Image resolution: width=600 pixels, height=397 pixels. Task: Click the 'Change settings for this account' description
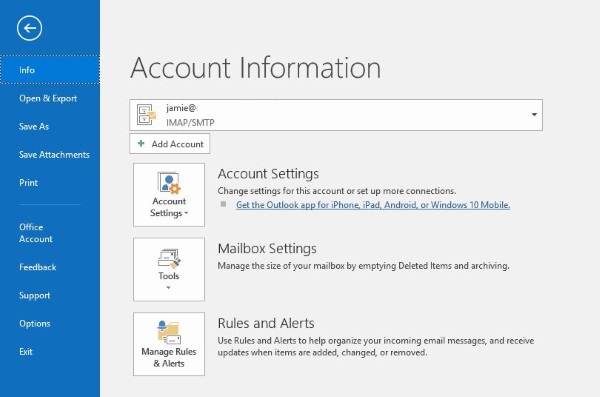[337, 191]
